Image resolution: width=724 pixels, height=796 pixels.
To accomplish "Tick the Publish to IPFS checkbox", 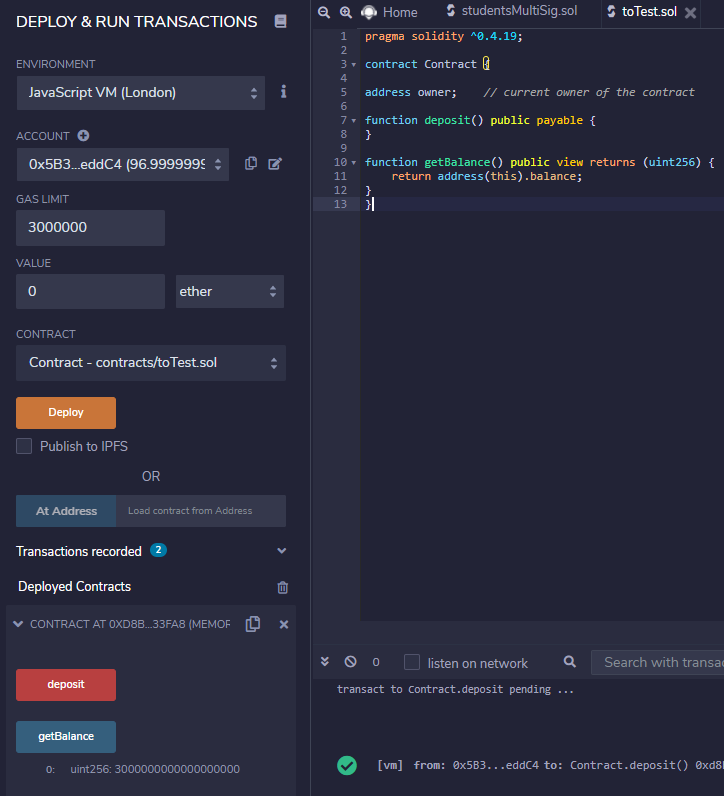I will (x=24, y=446).
